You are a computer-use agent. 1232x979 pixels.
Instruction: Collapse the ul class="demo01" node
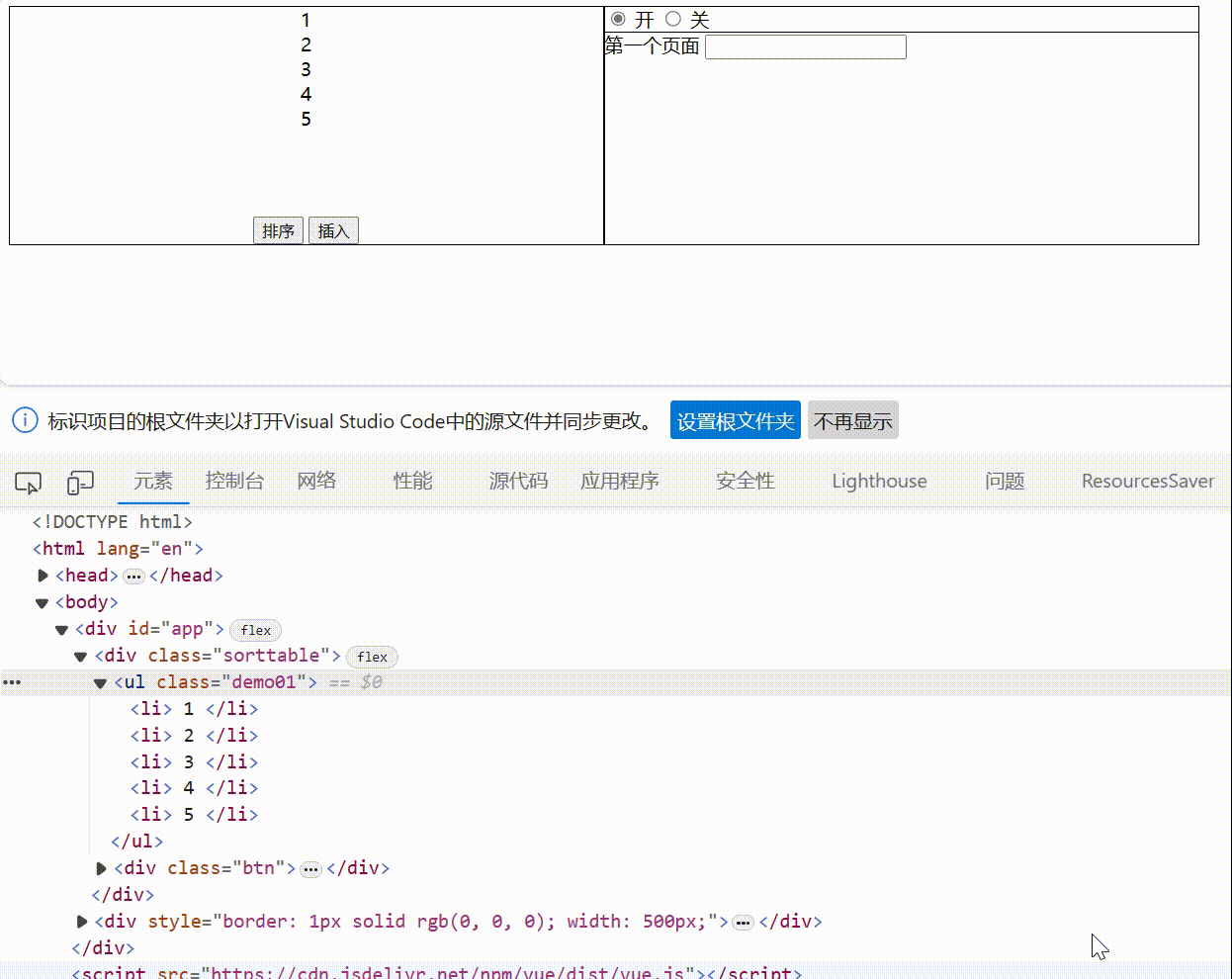100,682
